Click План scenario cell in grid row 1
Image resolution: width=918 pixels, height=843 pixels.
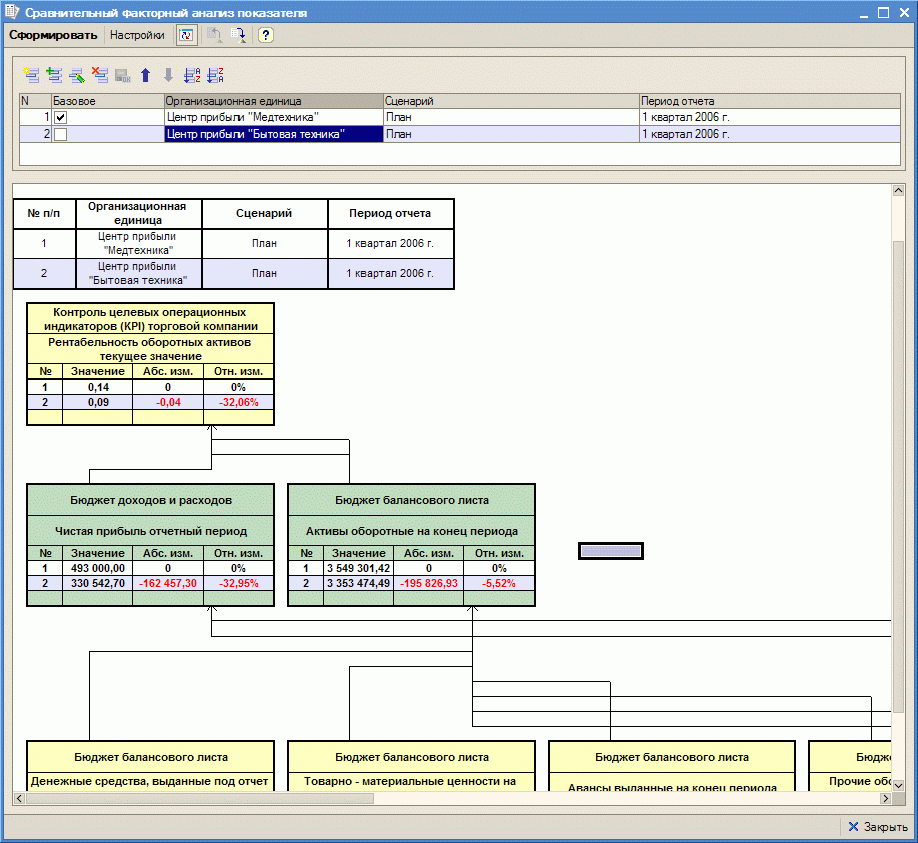pos(511,117)
